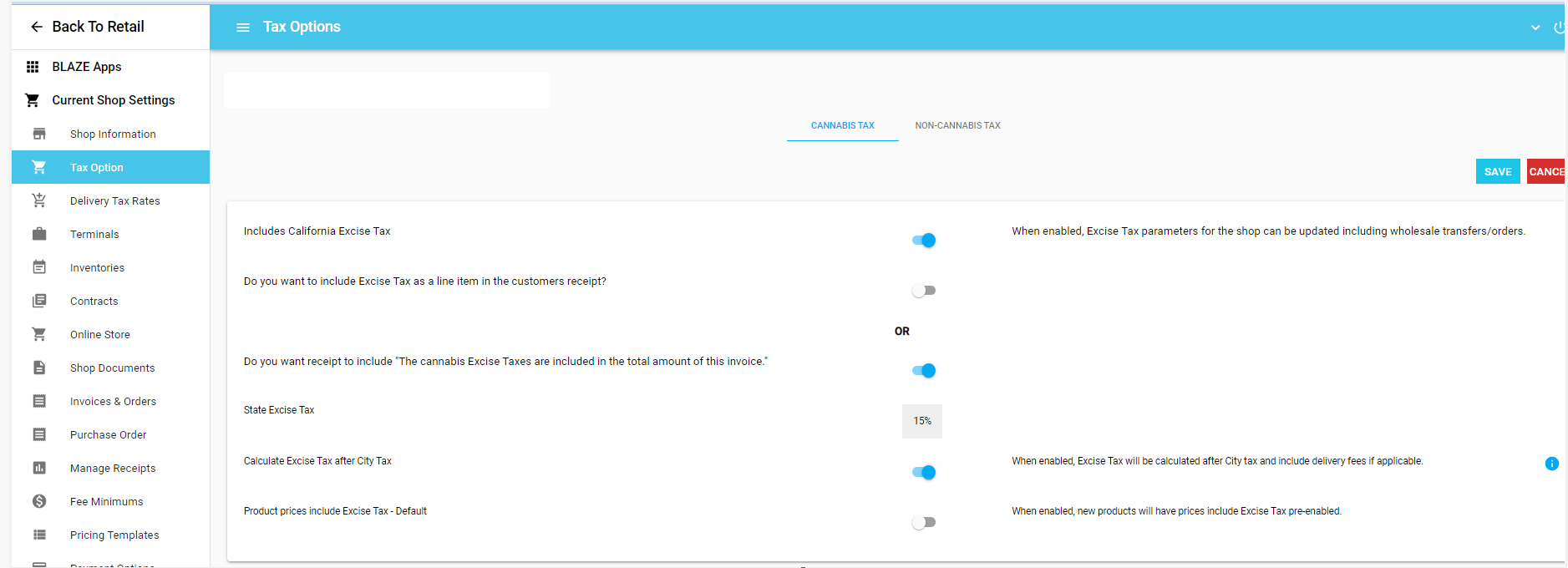The image size is (1568, 568).
Task: Click the Tax Options page title
Action: click(302, 28)
